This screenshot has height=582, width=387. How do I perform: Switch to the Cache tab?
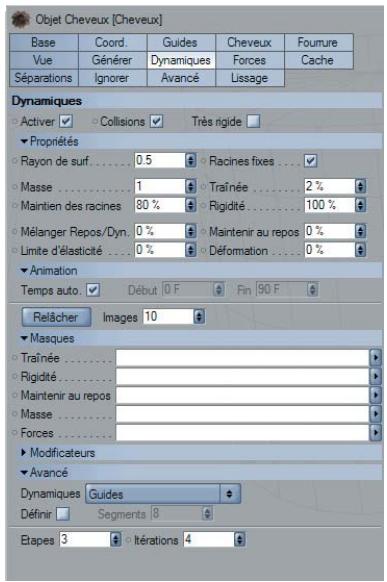[318, 60]
